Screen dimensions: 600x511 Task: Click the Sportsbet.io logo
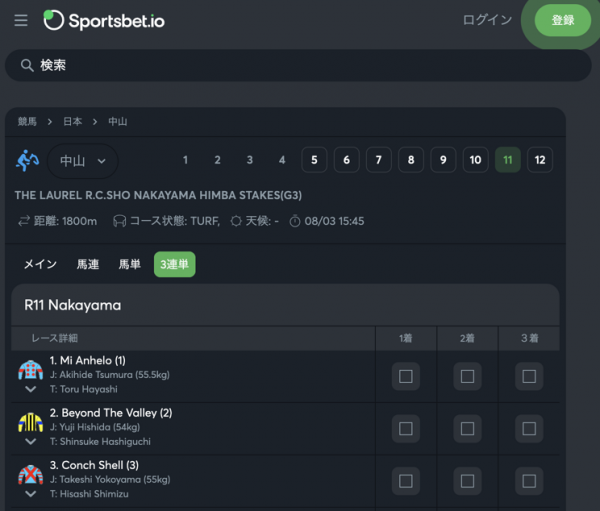[104, 20]
